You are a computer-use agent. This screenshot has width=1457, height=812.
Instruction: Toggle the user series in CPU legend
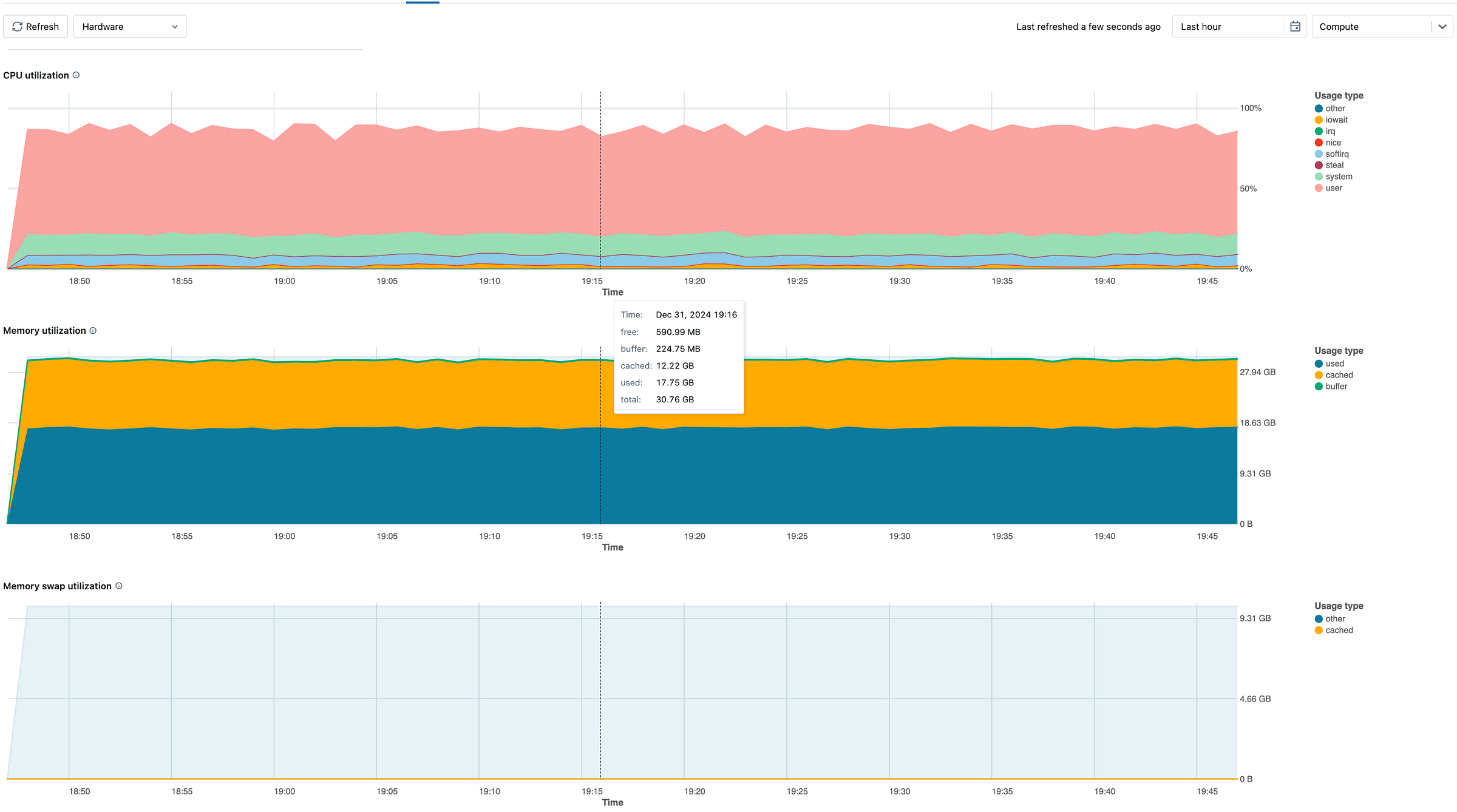pos(1333,188)
